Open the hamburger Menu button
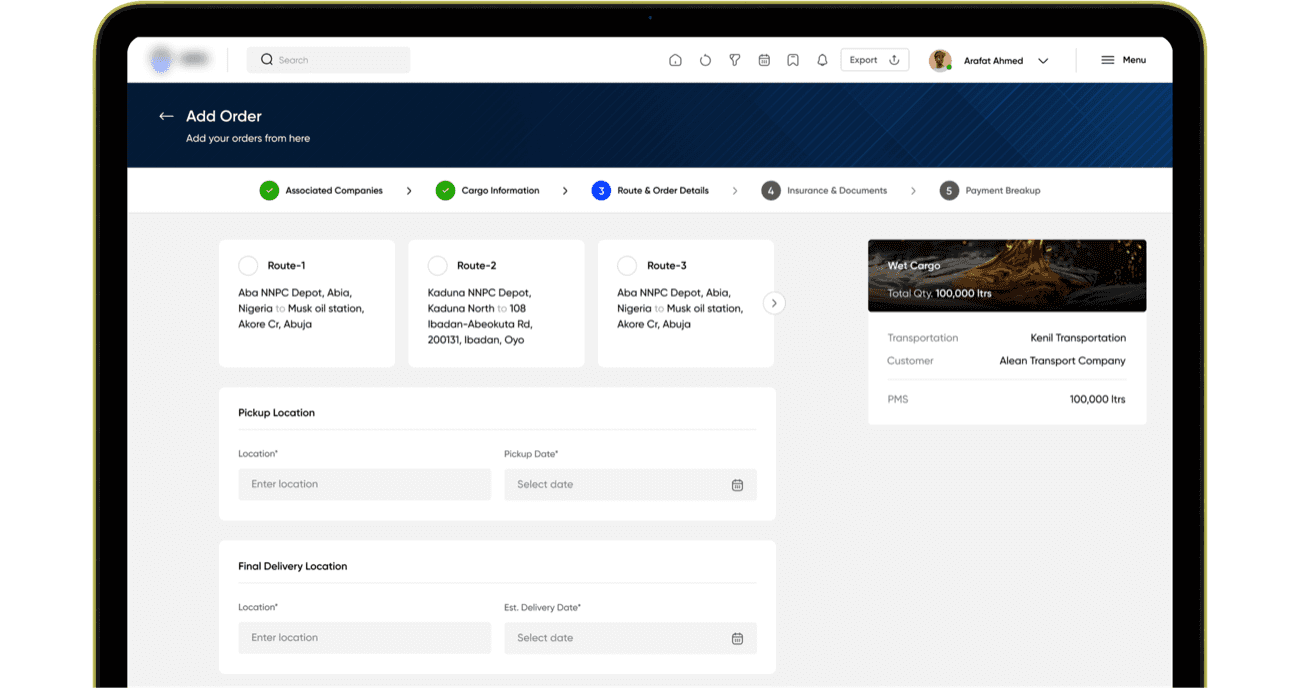This screenshot has width=1300, height=688. [x=1123, y=60]
